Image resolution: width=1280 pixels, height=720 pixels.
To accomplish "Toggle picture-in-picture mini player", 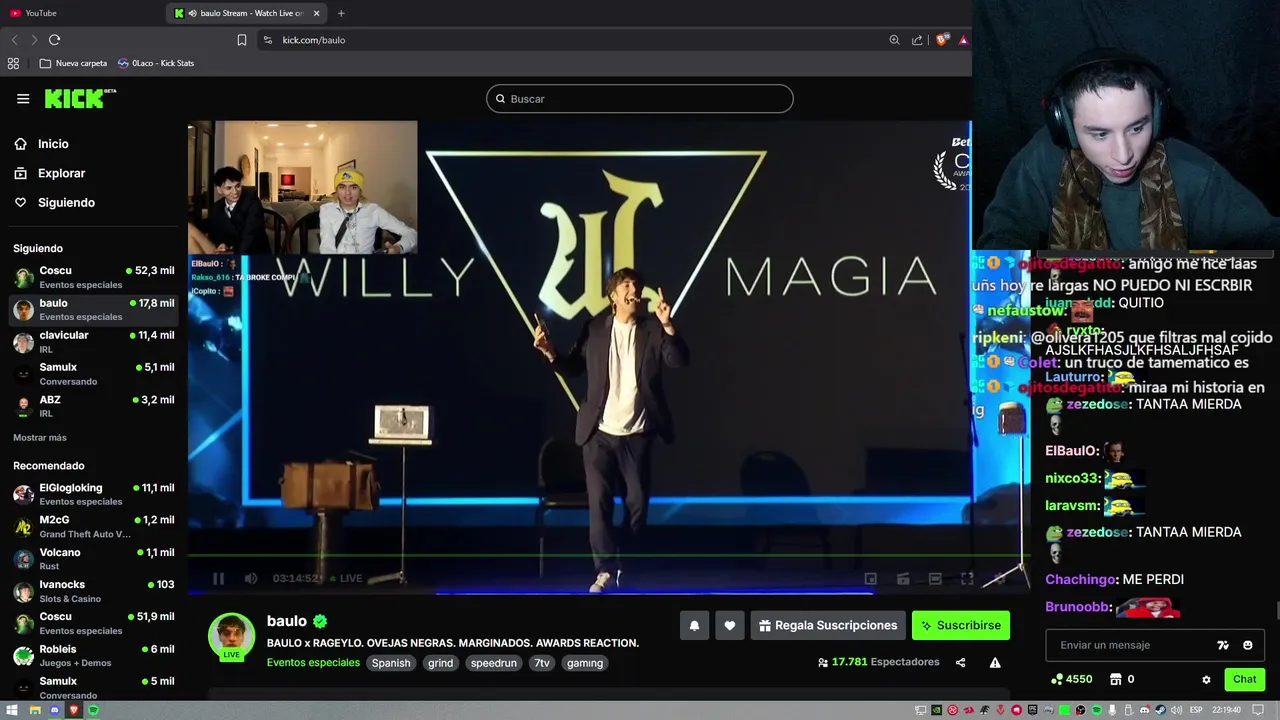I will [x=871, y=578].
